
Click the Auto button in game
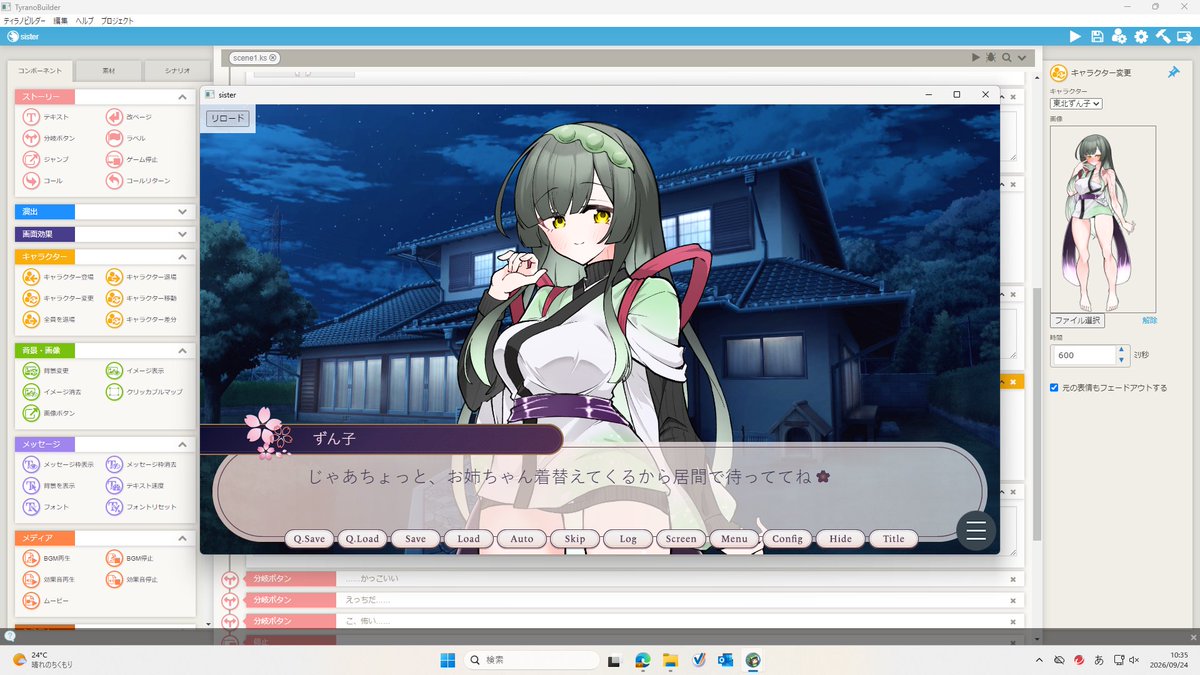[x=522, y=538]
